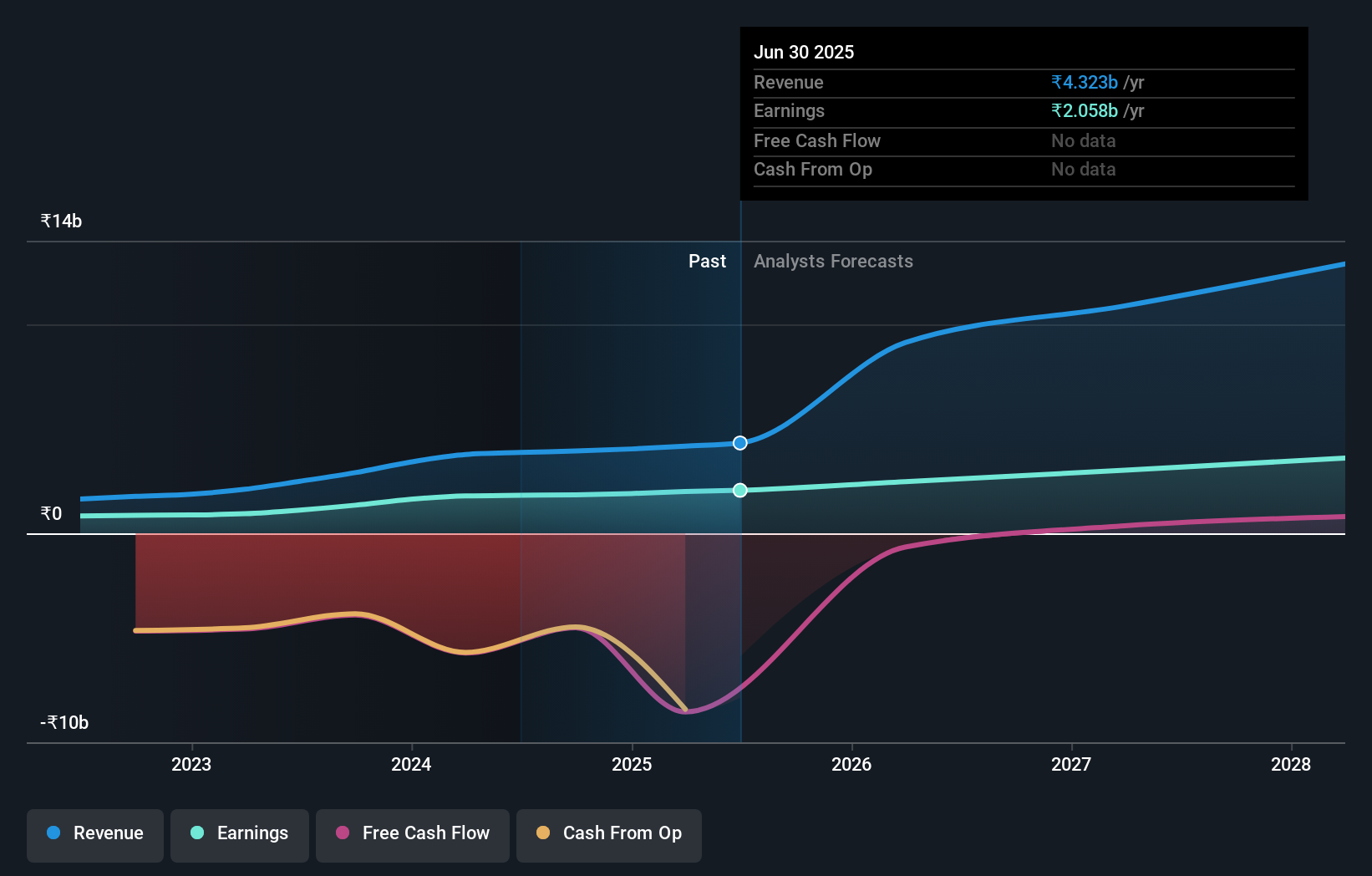Click the orange Cash From Op legend dot

point(543,833)
